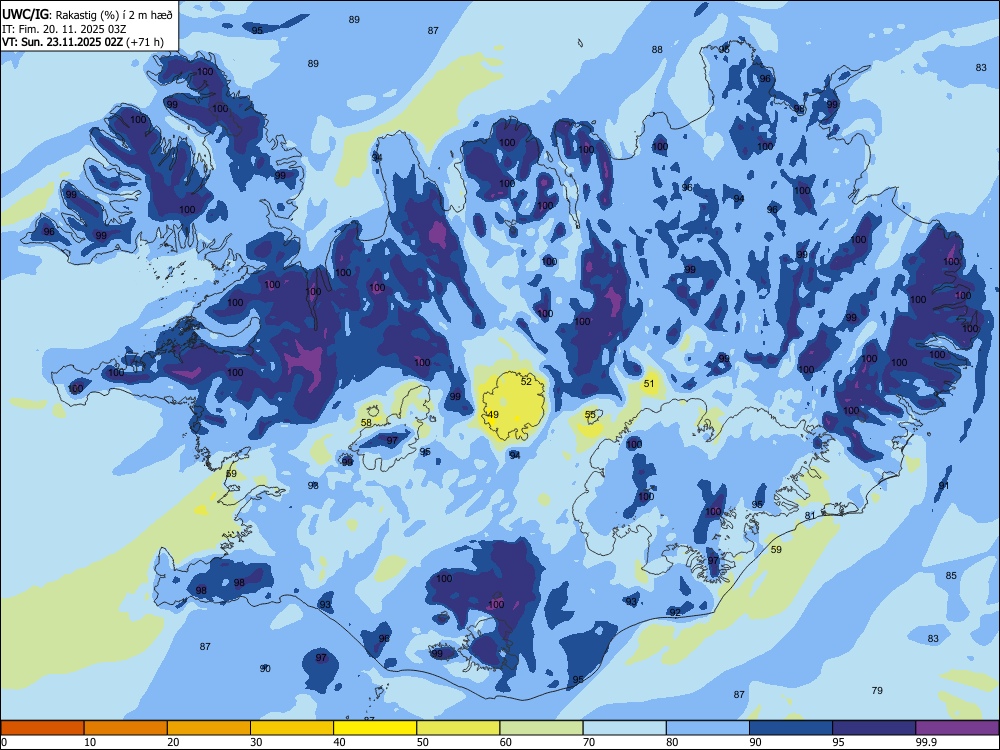Click the '81' value on the southeast coast
Viewport: 1000px width, 750px height.
810,515
